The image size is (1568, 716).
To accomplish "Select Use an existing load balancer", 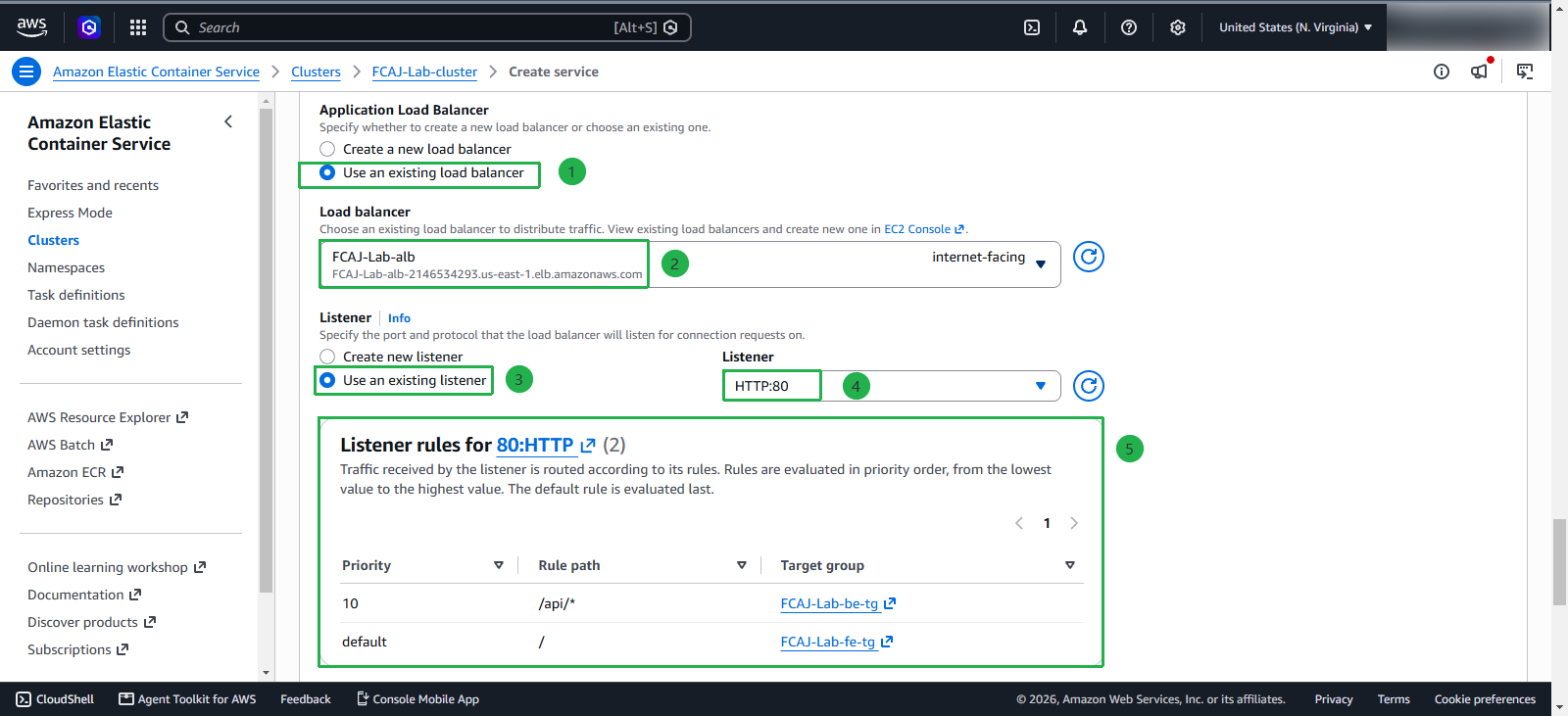I will pyautogui.click(x=327, y=172).
